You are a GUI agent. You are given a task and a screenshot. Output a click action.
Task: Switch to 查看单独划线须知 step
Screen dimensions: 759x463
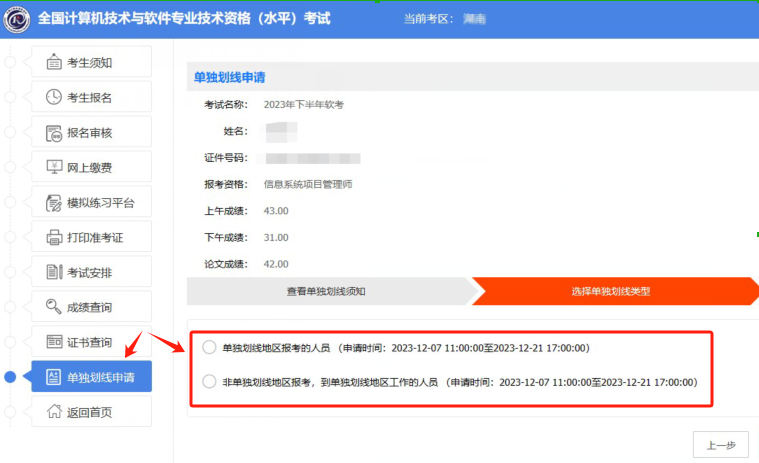click(x=327, y=291)
